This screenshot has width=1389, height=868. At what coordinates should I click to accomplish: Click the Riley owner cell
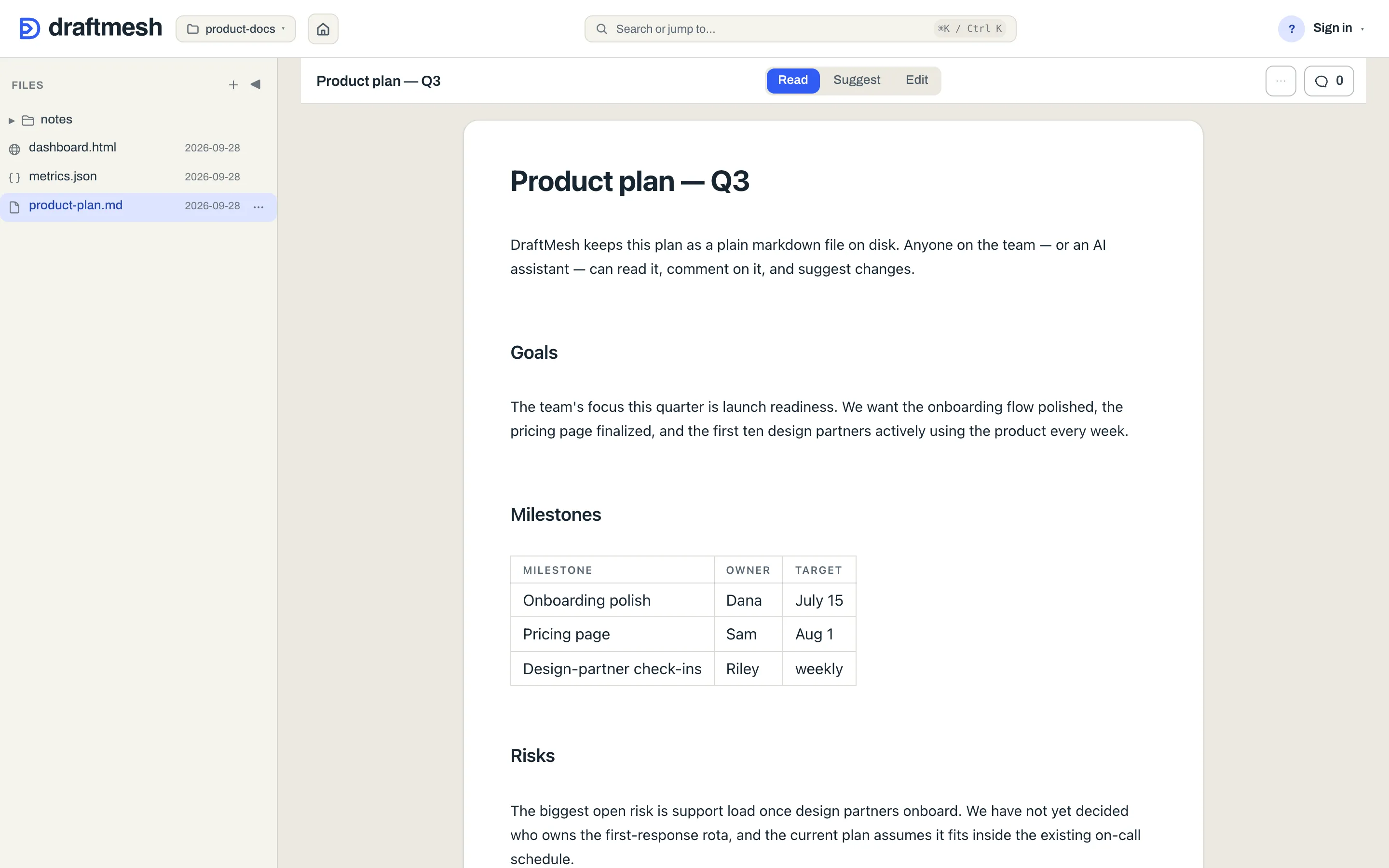pyautogui.click(x=748, y=669)
